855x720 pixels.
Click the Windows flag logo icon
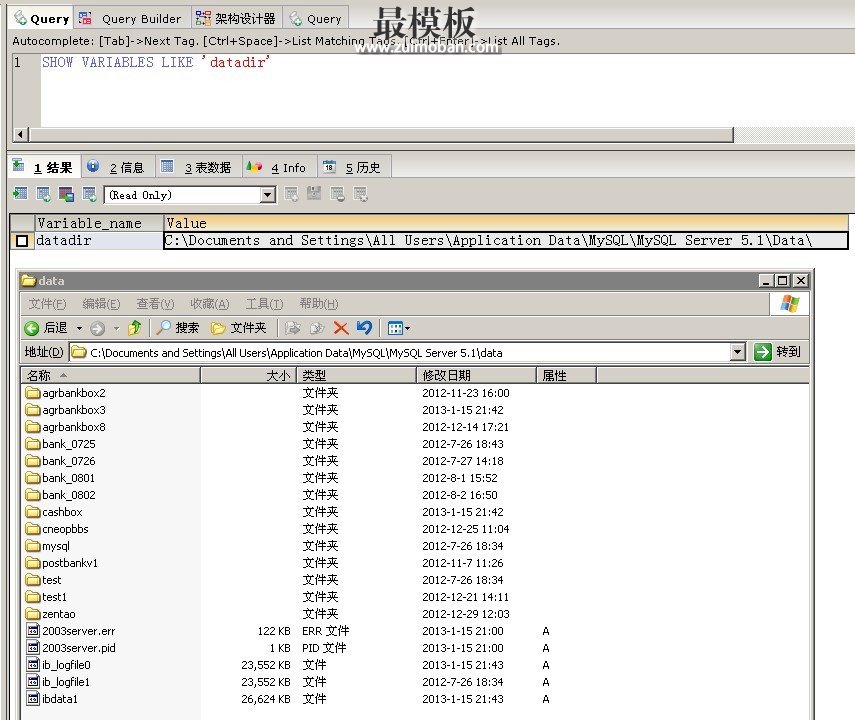[789, 303]
